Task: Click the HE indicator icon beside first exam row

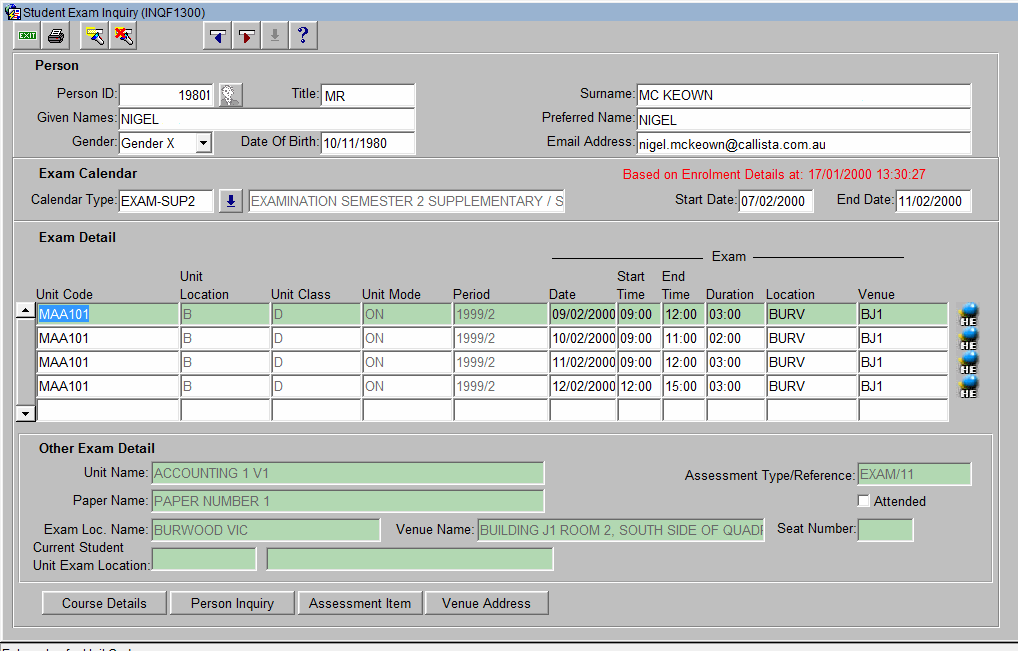Action: pyautogui.click(x=966, y=313)
